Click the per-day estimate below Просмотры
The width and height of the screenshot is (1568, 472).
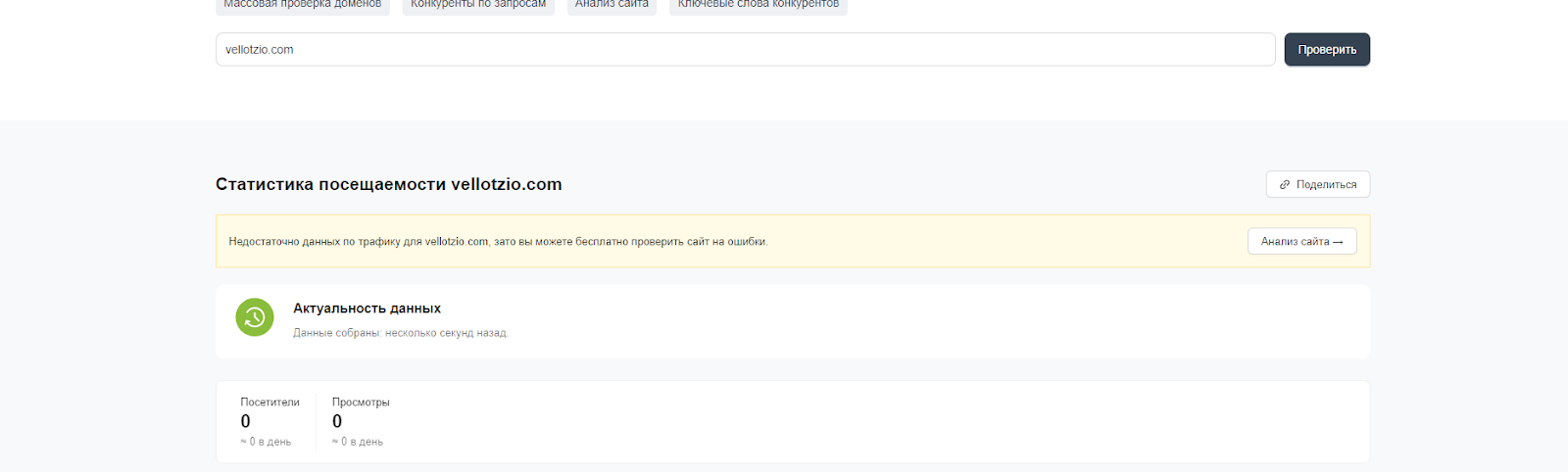coord(358,442)
